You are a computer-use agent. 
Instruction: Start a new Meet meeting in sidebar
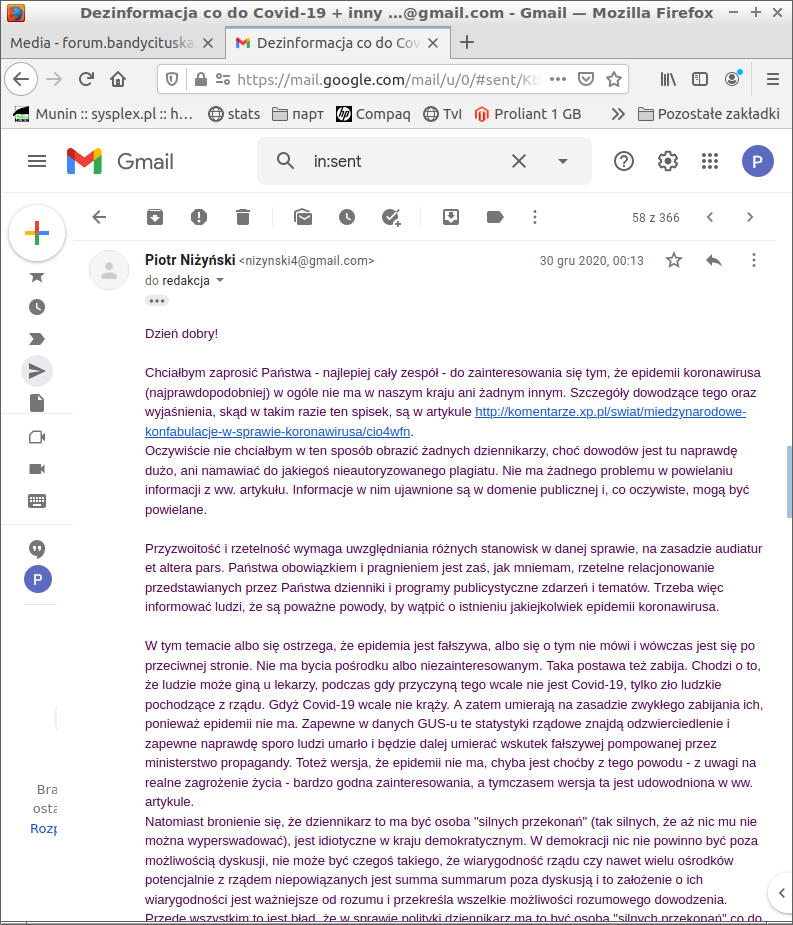pos(37,437)
